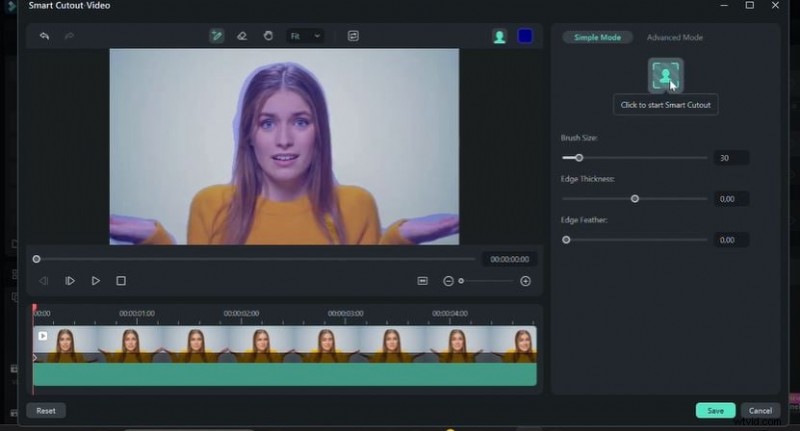
Task: Click the blue overlay color swatch
Action: coord(525,36)
